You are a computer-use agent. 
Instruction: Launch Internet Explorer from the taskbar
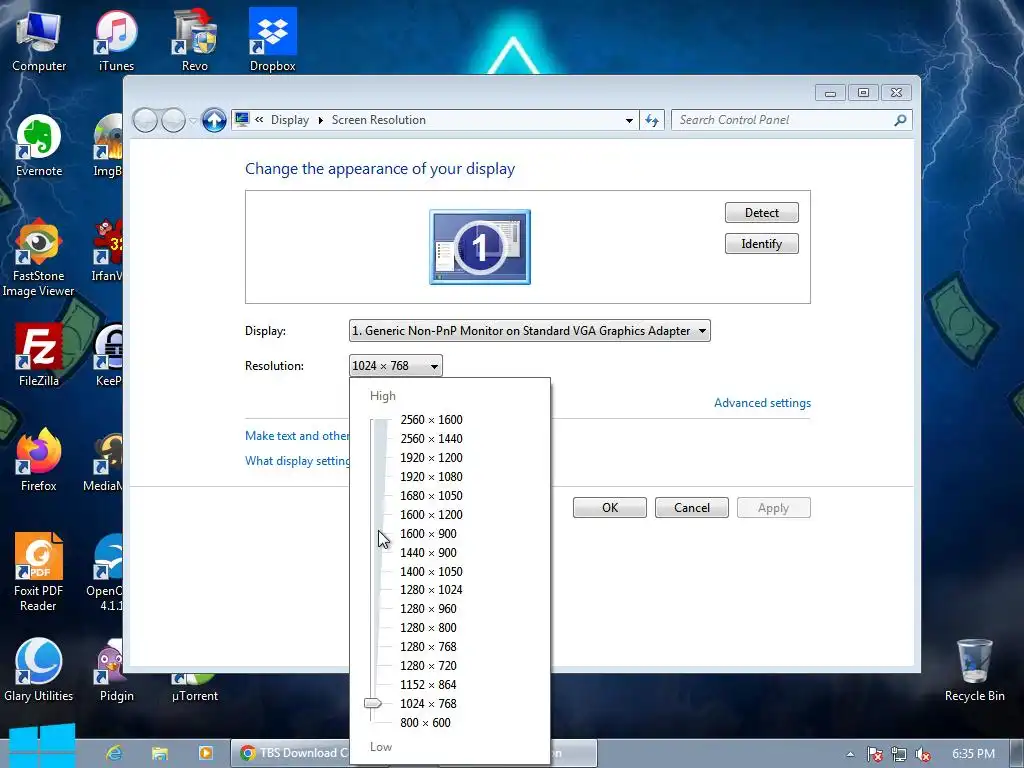[114, 753]
